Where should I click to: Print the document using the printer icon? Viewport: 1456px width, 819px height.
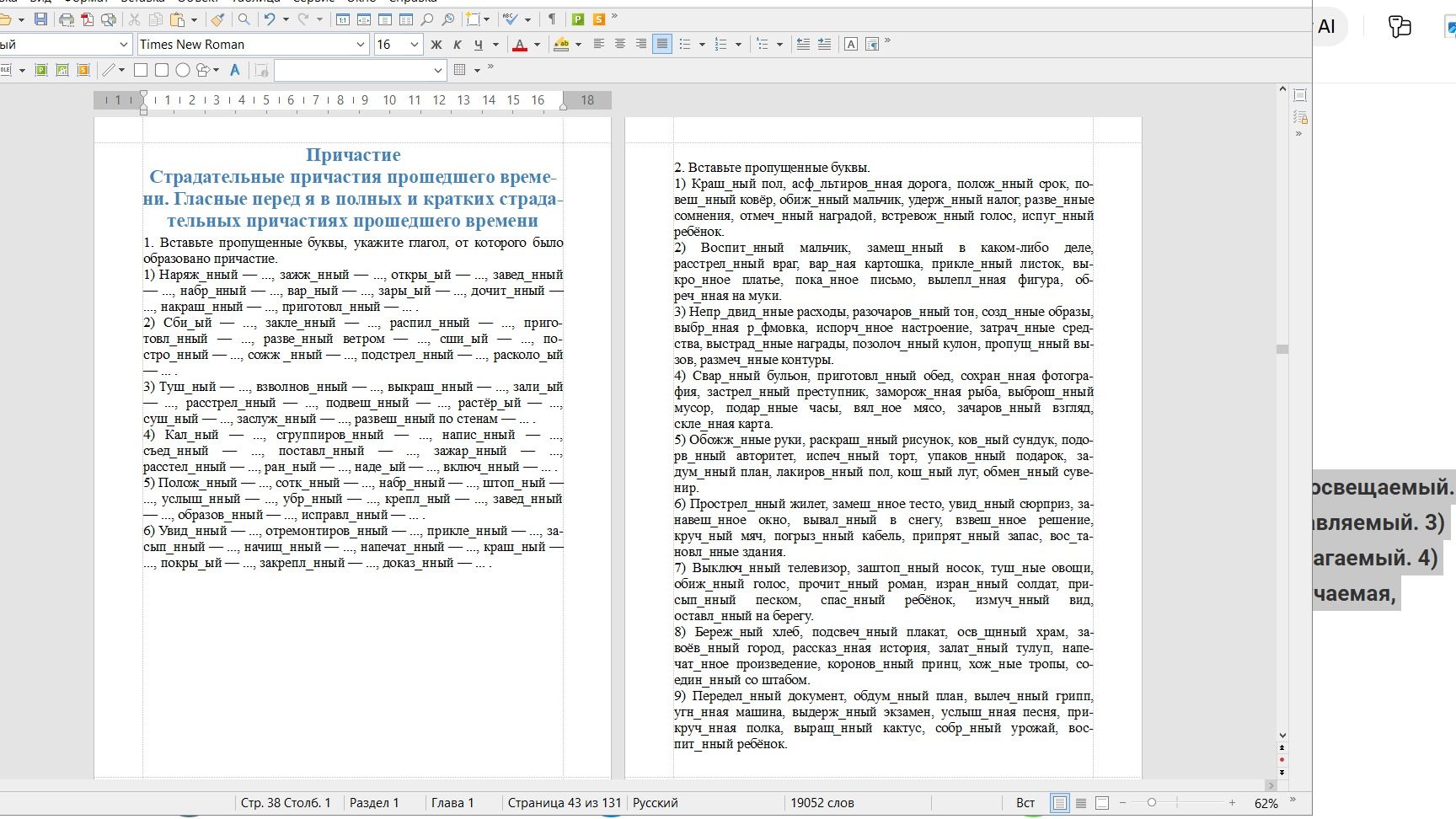pyautogui.click(x=67, y=19)
